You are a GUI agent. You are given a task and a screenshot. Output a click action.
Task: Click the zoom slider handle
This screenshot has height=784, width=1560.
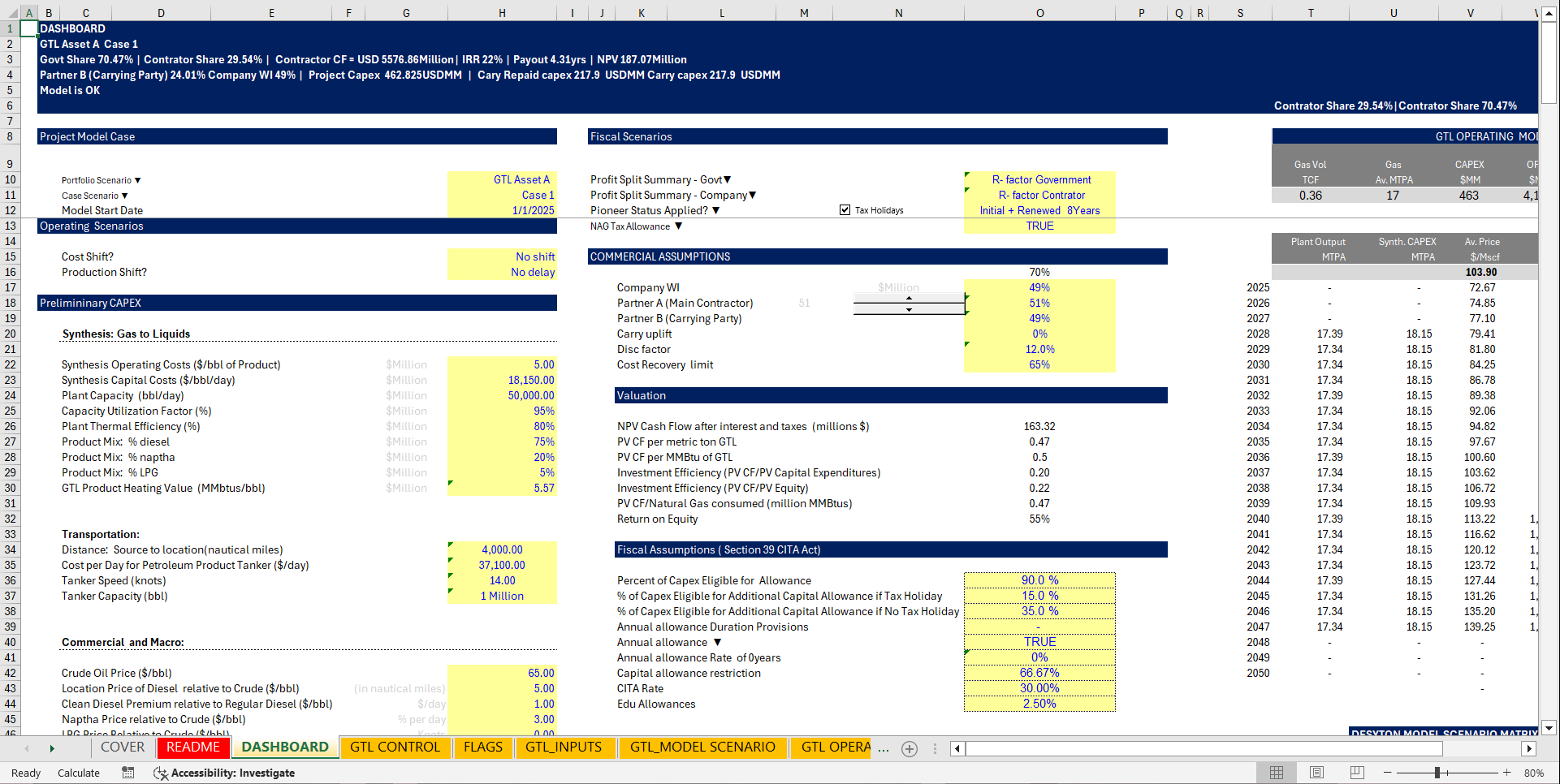(x=1437, y=773)
